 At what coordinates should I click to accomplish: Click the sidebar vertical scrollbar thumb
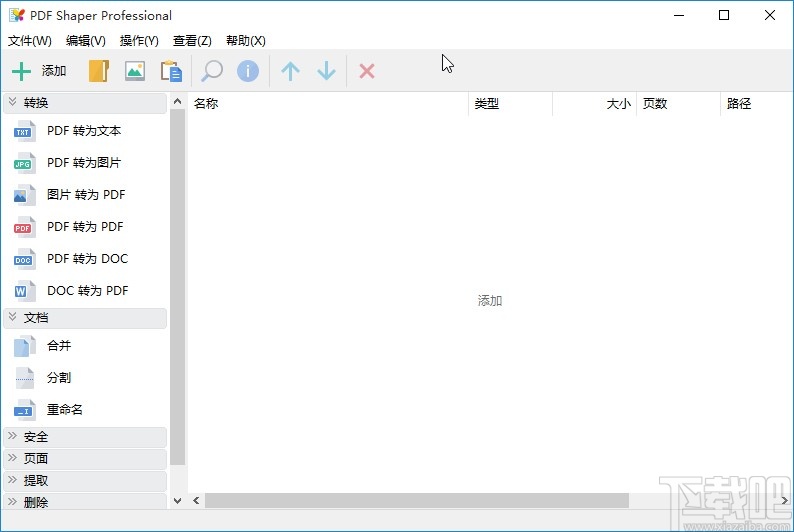tap(177, 287)
